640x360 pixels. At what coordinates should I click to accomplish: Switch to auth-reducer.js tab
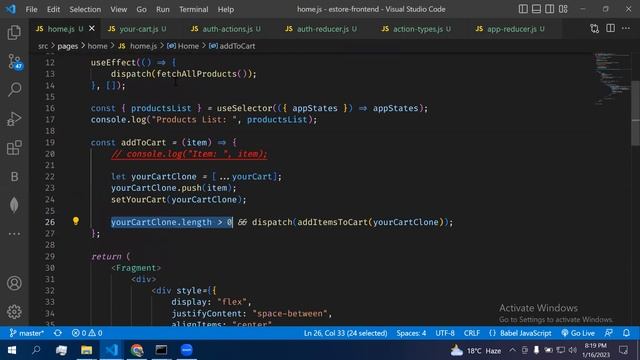(x=322, y=29)
